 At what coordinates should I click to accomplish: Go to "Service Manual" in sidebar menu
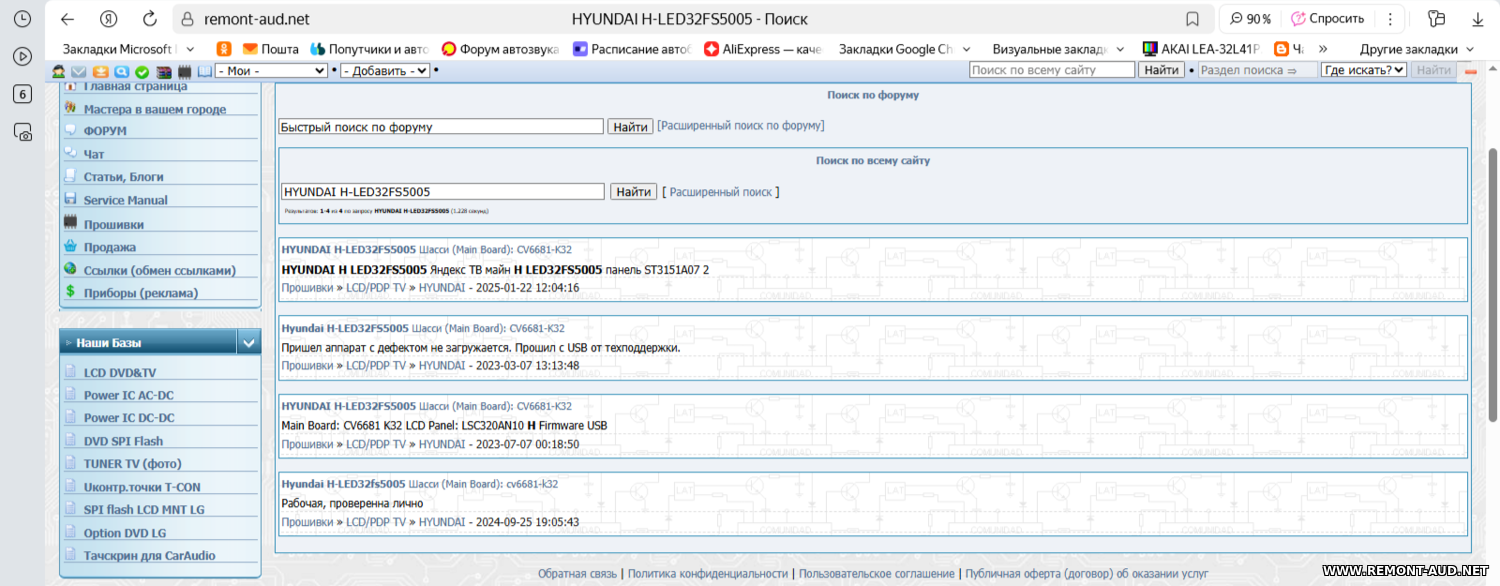[125, 200]
